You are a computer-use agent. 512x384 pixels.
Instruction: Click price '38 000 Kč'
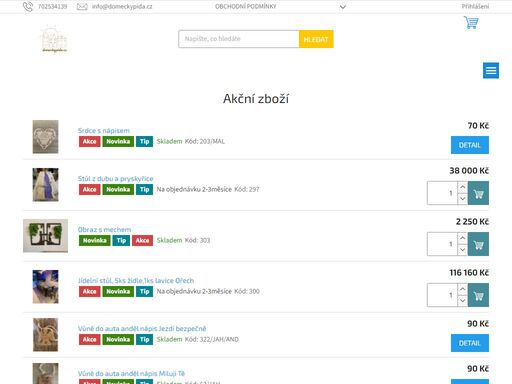[x=469, y=171]
